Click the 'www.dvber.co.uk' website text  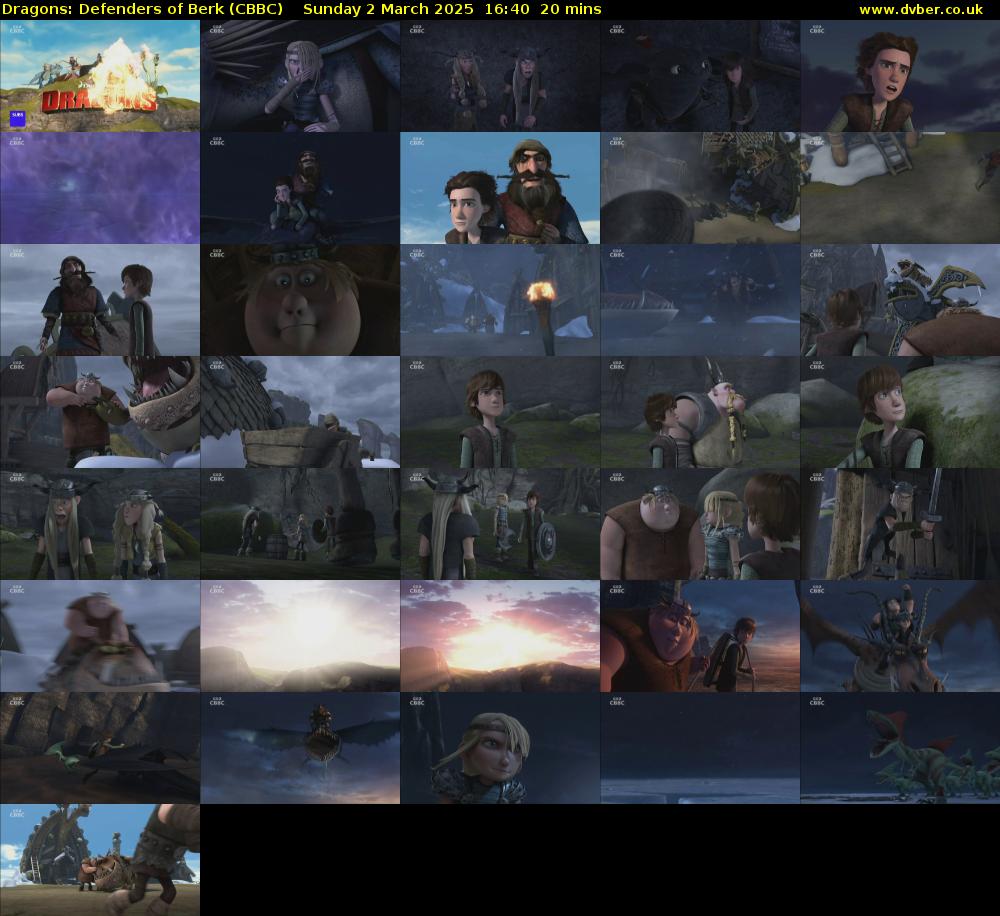921,10
